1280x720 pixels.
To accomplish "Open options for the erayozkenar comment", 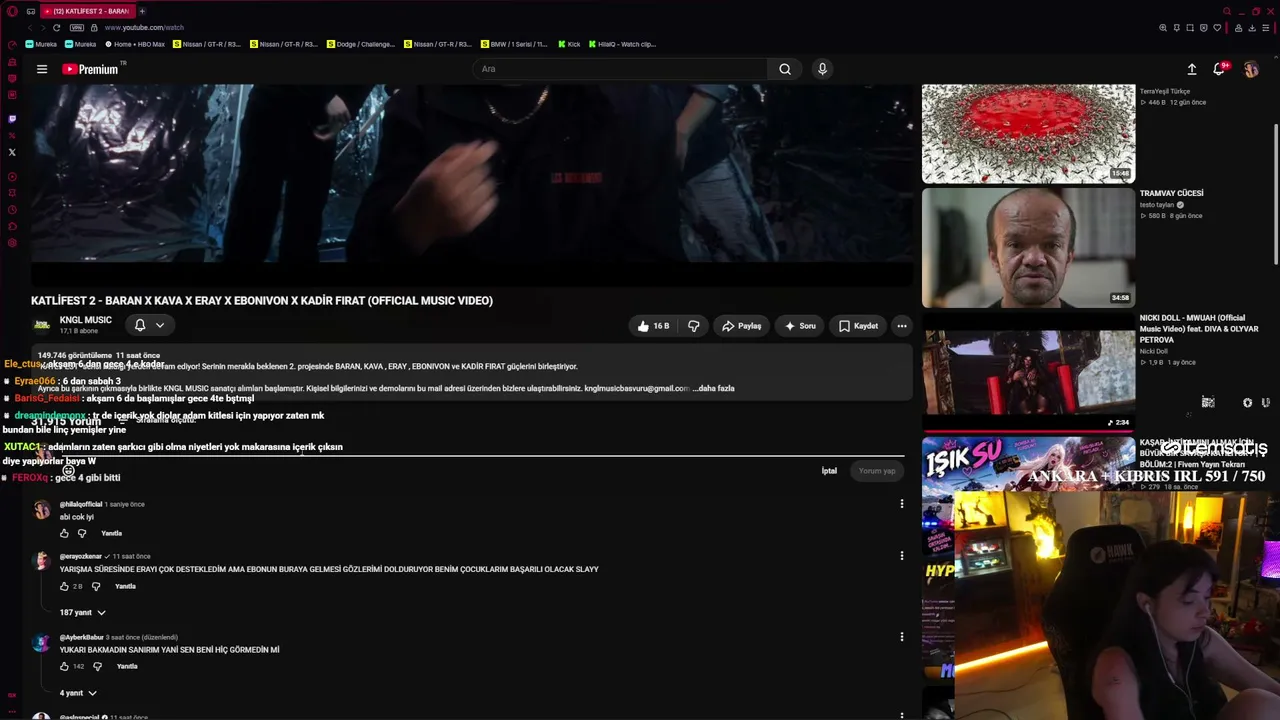I will (902, 556).
